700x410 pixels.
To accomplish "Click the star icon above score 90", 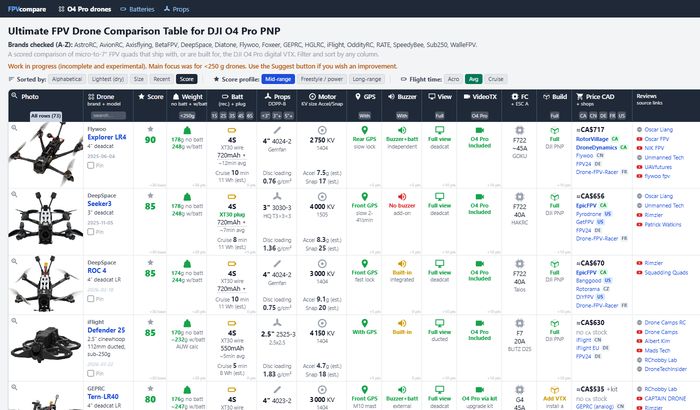I will pos(150,129).
